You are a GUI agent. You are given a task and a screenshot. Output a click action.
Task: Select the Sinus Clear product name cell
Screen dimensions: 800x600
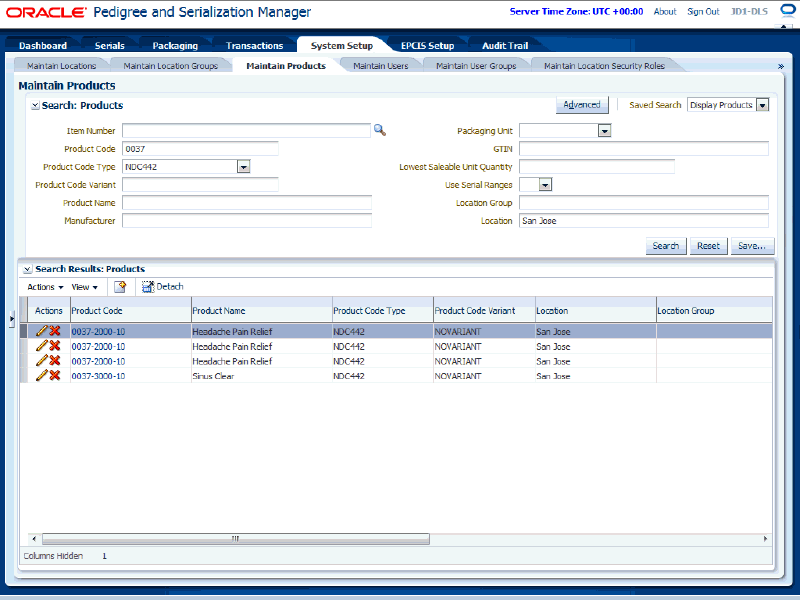(x=262, y=376)
